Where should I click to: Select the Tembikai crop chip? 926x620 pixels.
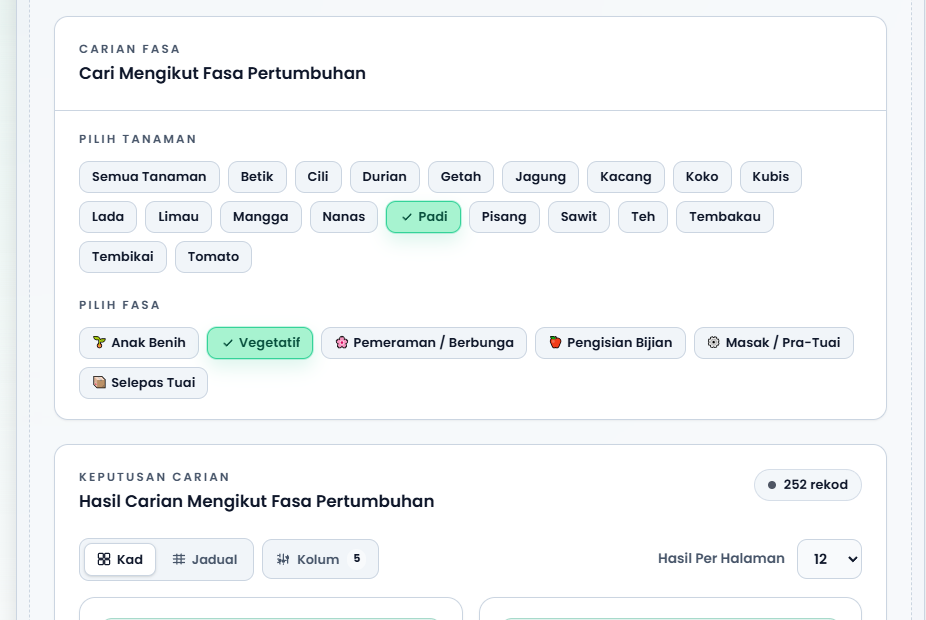click(x=123, y=257)
